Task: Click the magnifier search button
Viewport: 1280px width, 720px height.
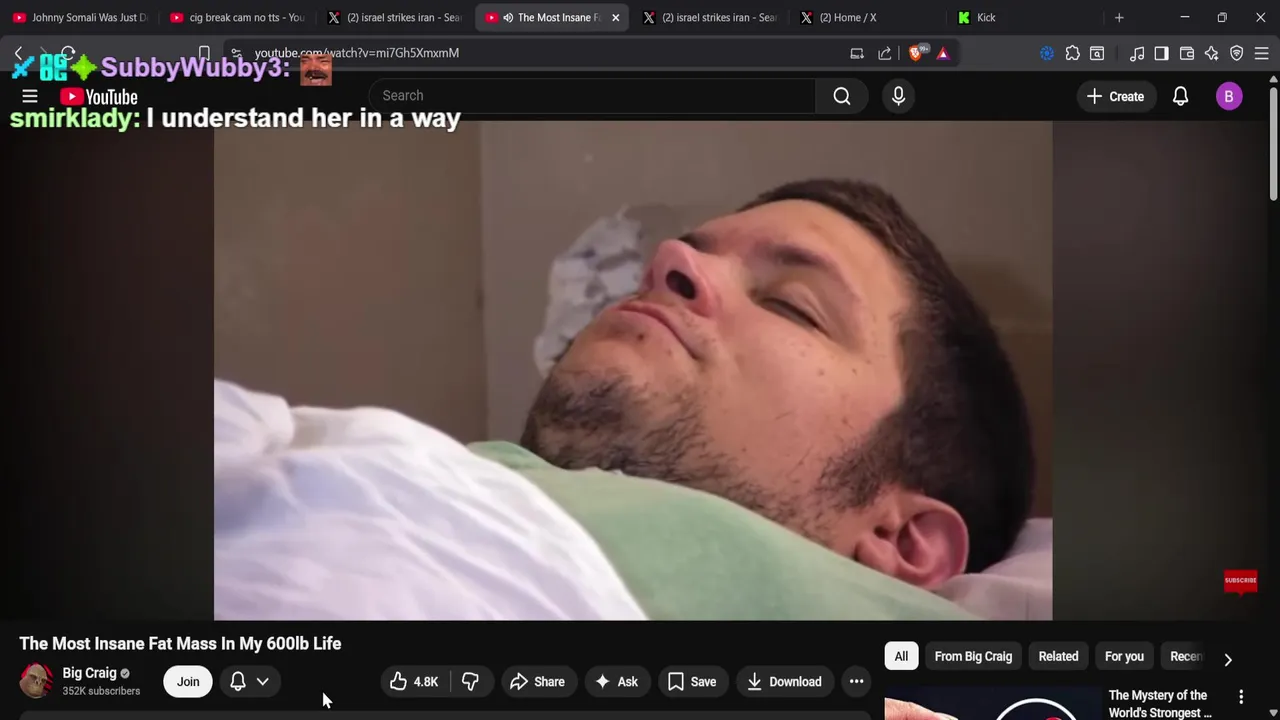Action: pos(842,96)
